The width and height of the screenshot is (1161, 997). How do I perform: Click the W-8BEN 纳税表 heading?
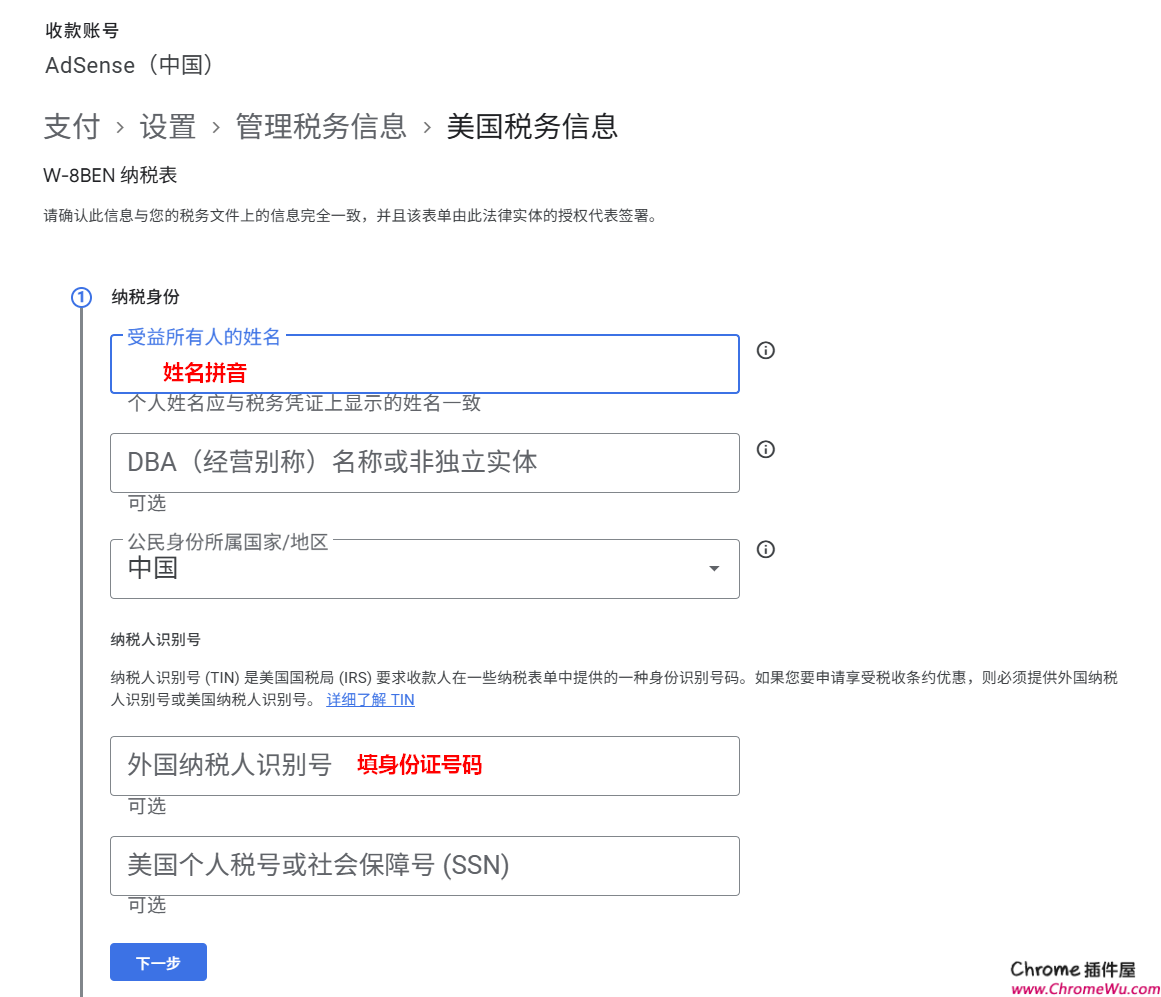[111, 174]
